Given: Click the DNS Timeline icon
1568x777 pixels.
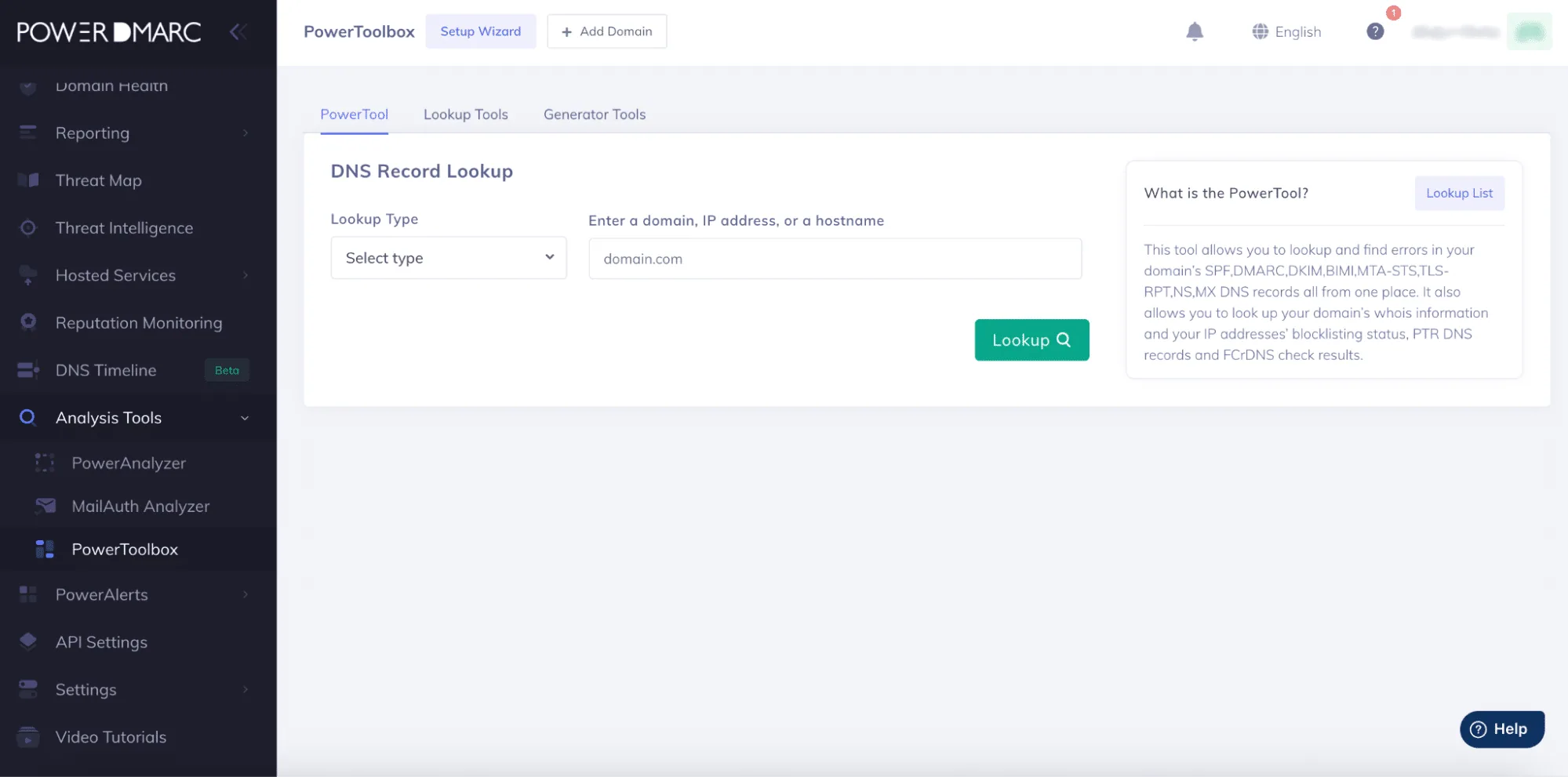Looking at the screenshot, I should tap(28, 370).
